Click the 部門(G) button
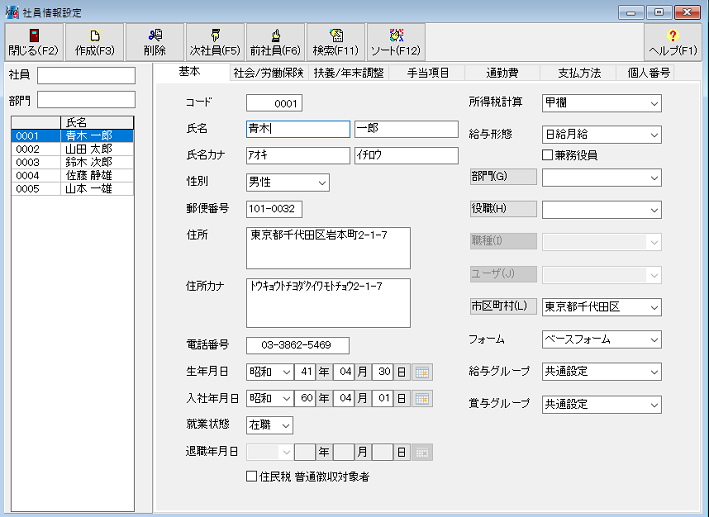The height and width of the screenshot is (517, 709). [503, 177]
